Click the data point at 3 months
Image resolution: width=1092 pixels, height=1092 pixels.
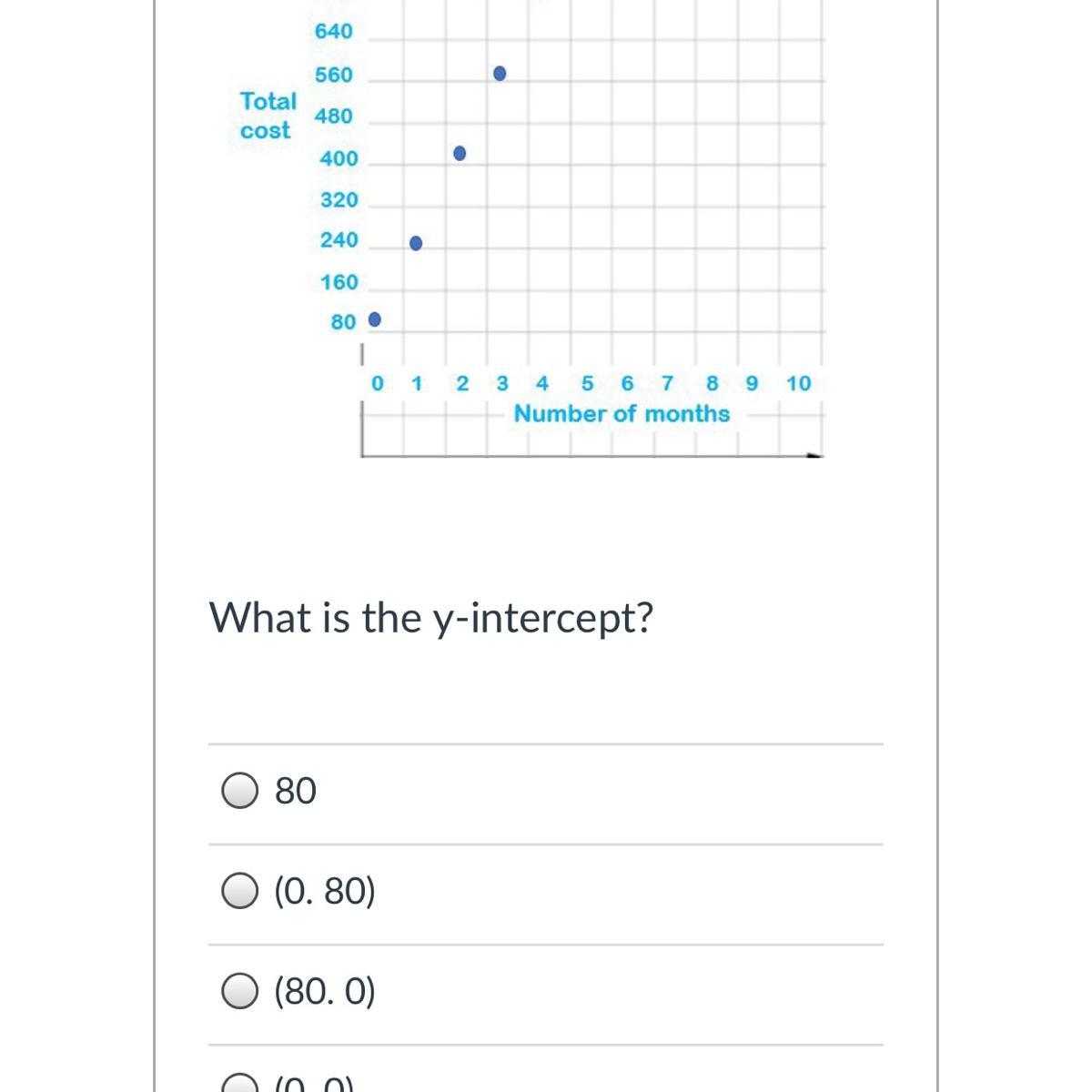pyautogui.click(x=500, y=73)
